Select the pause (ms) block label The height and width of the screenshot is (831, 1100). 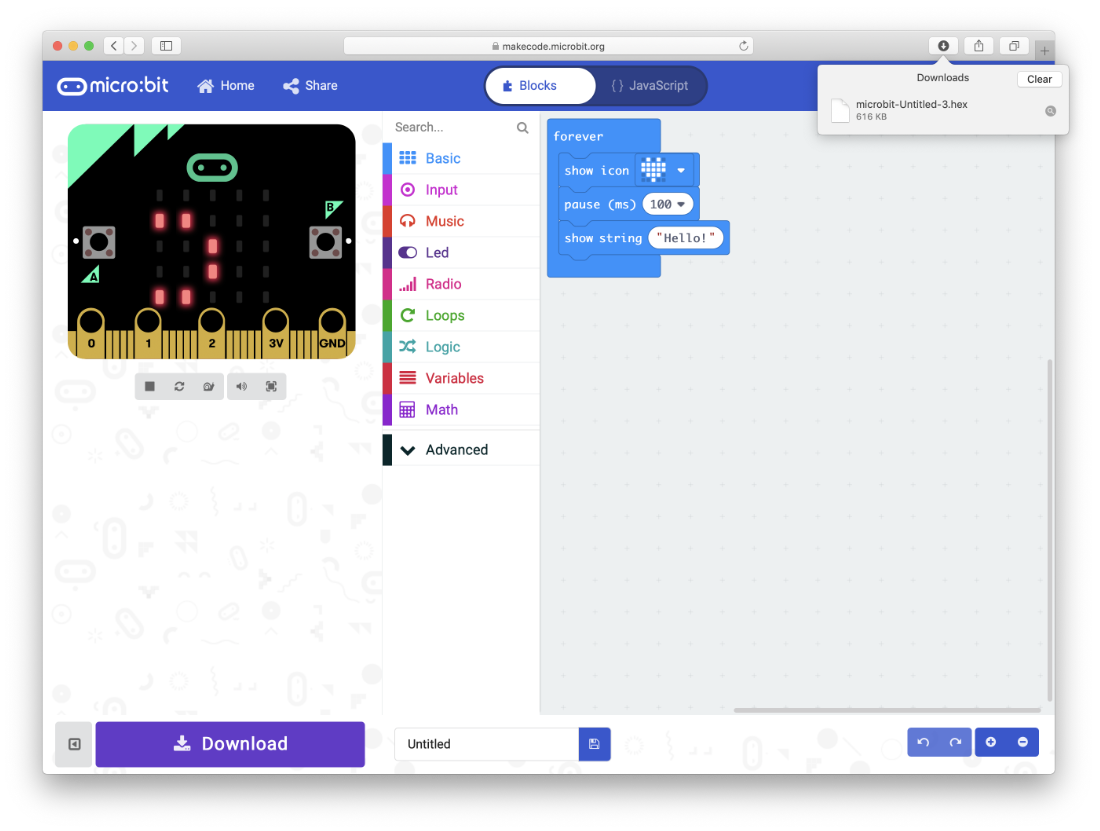point(600,205)
